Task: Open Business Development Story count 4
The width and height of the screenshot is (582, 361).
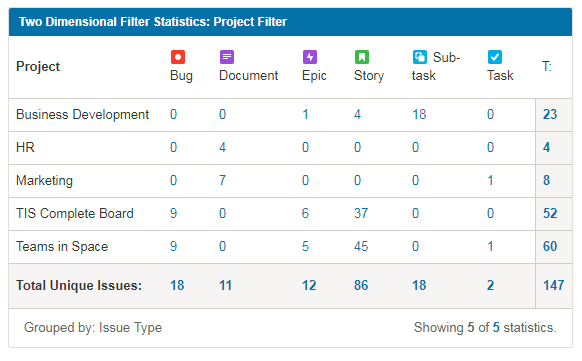Action: click(357, 114)
